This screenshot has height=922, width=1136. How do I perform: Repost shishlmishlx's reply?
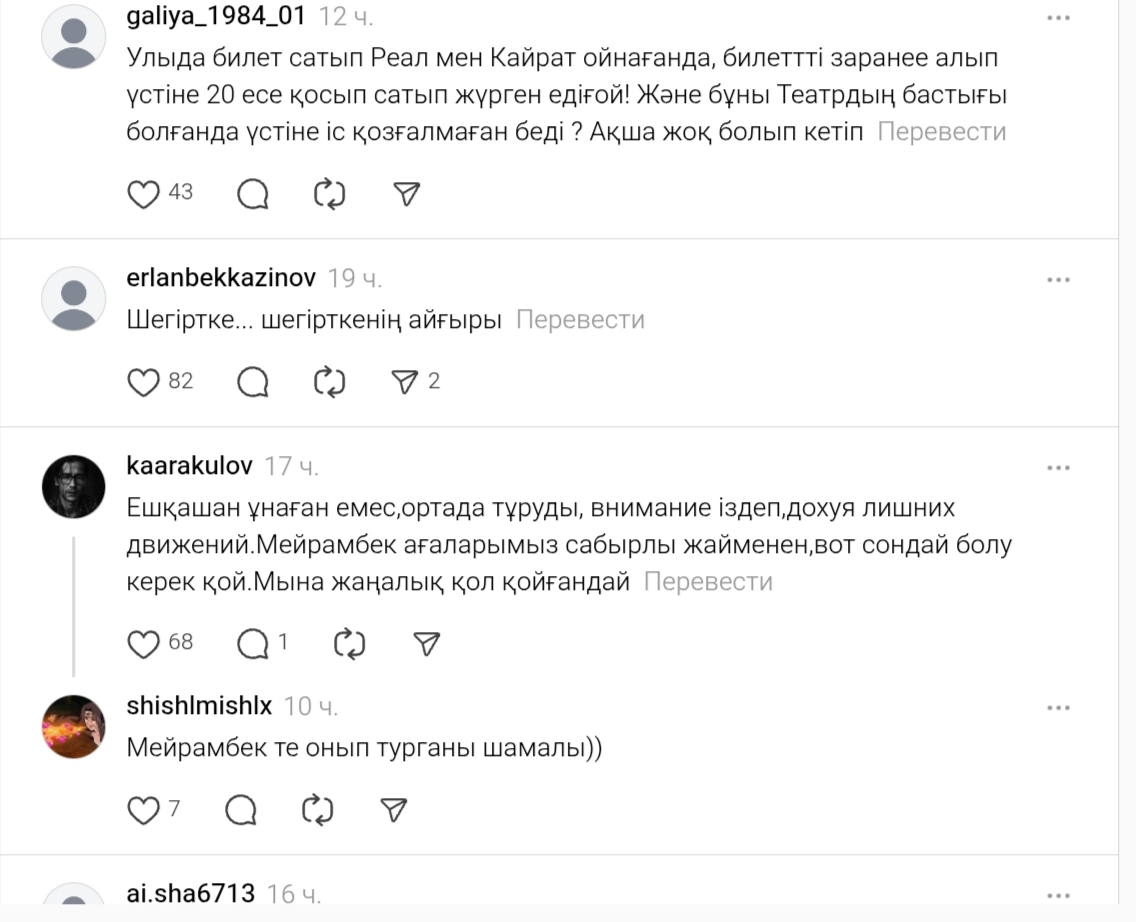point(317,809)
